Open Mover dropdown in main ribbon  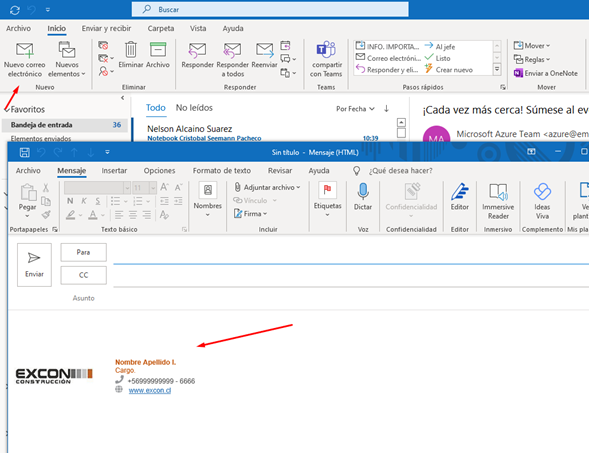532,46
